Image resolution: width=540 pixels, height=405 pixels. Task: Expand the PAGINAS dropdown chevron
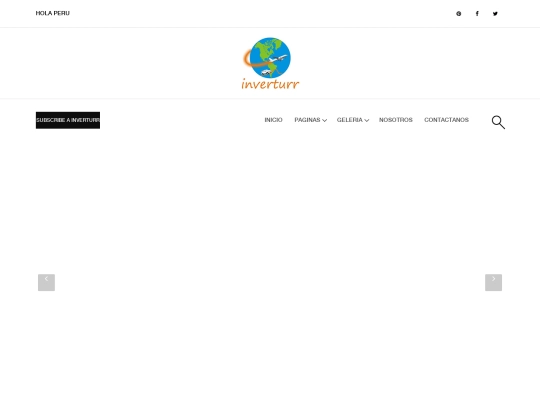324,120
